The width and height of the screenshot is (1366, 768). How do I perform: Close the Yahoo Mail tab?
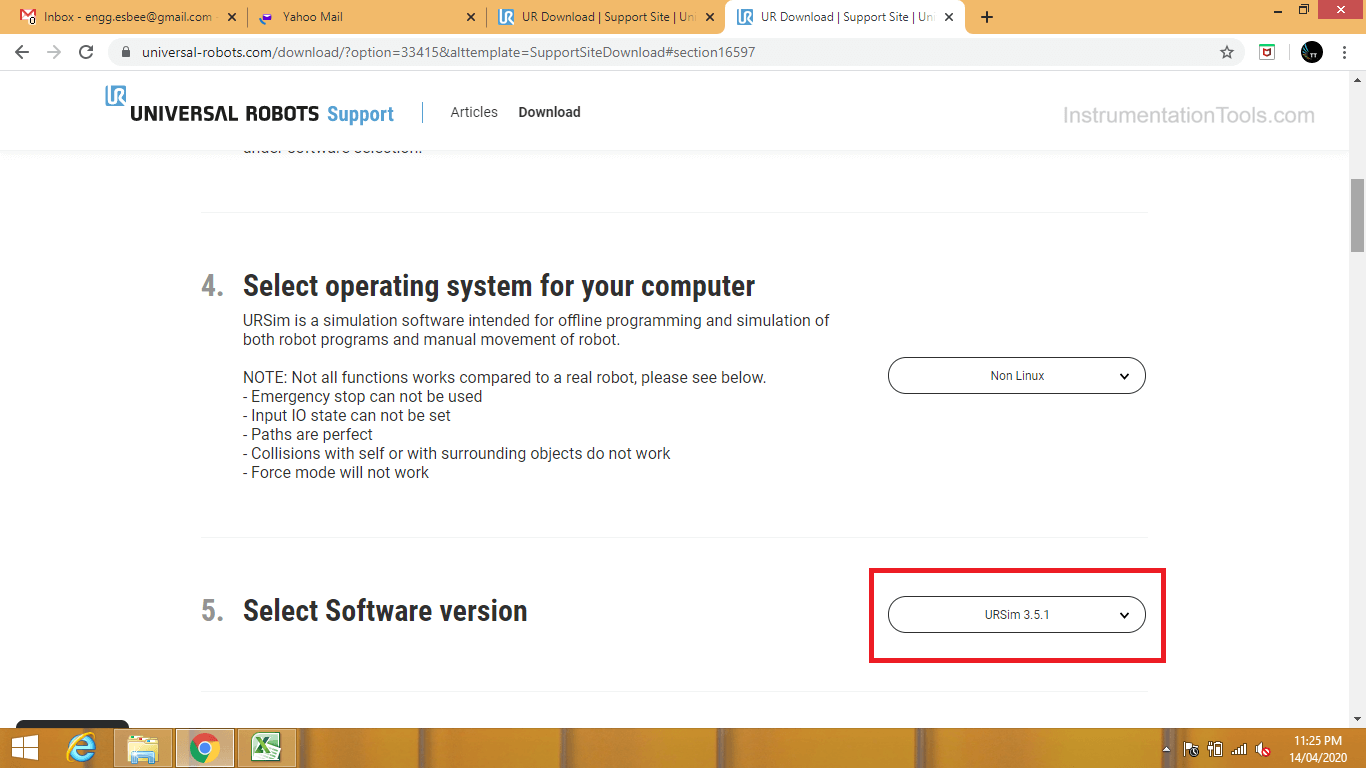[471, 17]
